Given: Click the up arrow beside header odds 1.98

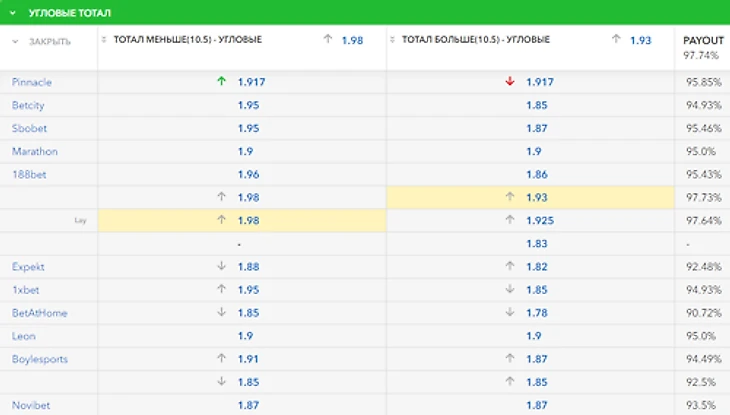Looking at the screenshot, I should (327, 40).
